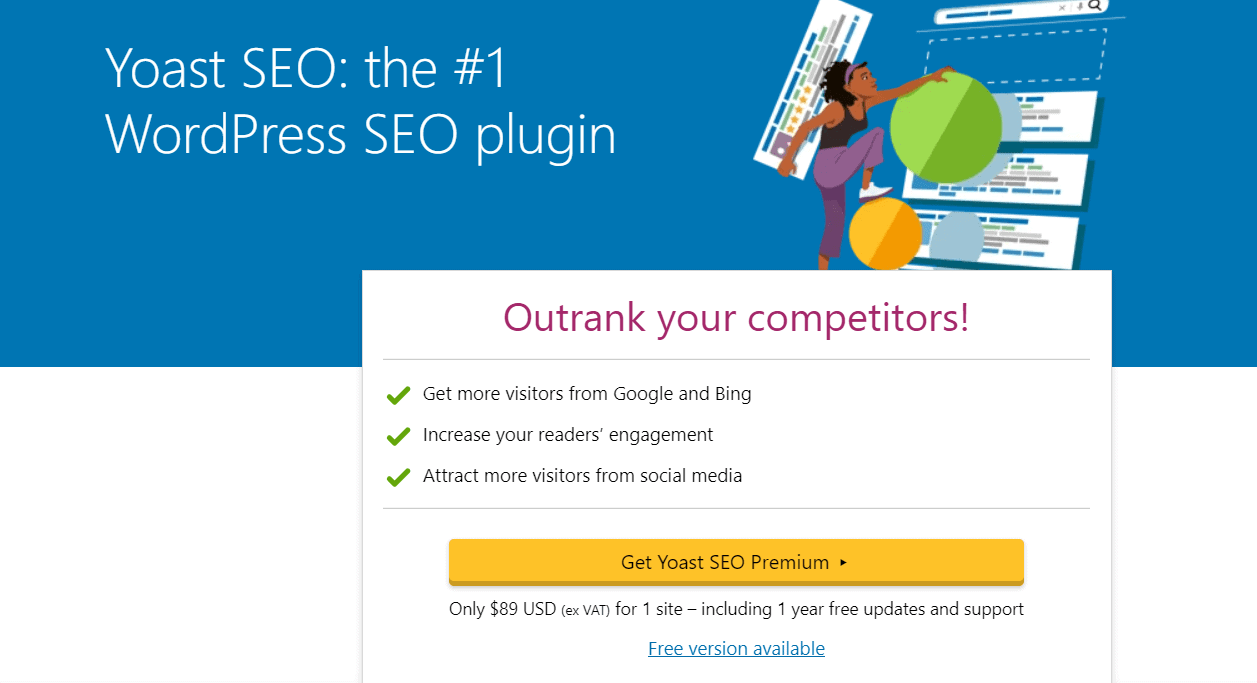Click the microphone icon in illustrated search bar
Image resolution: width=1257 pixels, height=683 pixels.
pos(1078,7)
